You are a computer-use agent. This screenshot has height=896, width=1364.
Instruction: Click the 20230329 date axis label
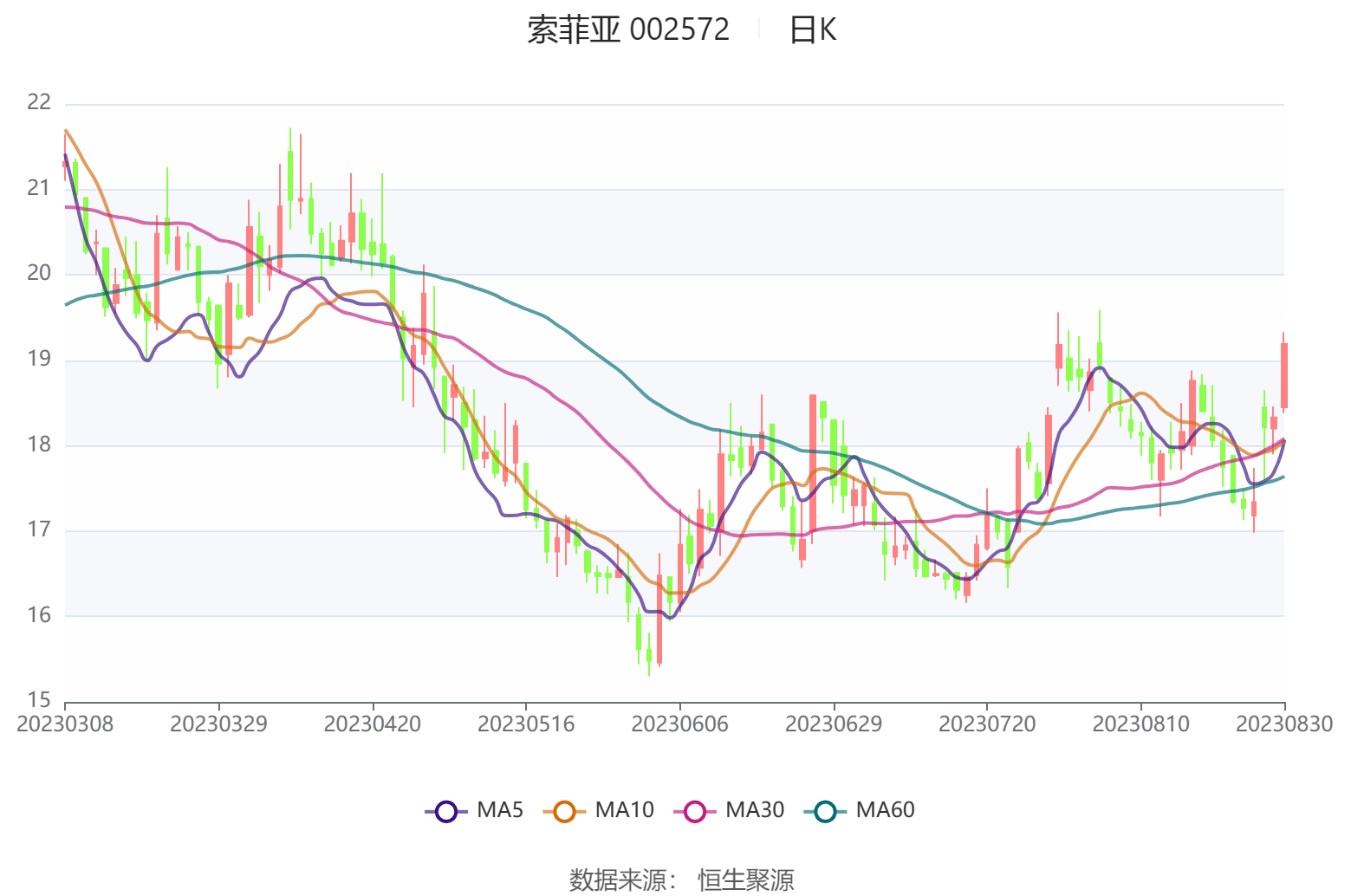(x=218, y=724)
